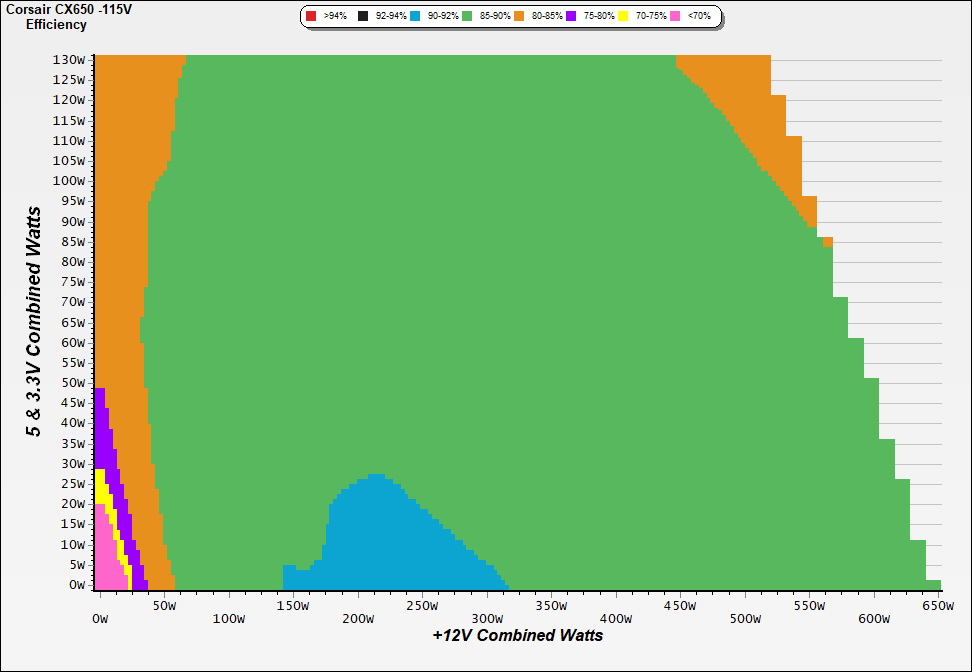Click the +12V Combined Watts axis title
Screen dimensions: 972x672
pyautogui.click(x=517, y=635)
